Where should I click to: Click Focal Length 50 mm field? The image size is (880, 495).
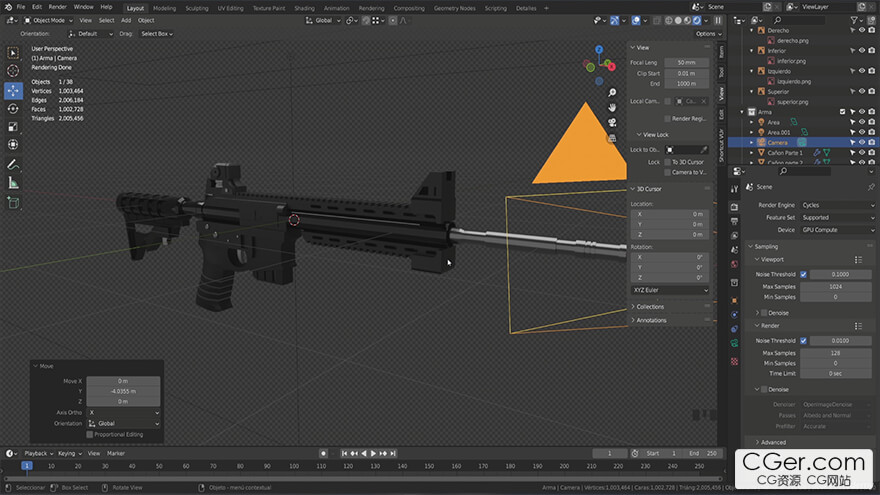[686, 62]
